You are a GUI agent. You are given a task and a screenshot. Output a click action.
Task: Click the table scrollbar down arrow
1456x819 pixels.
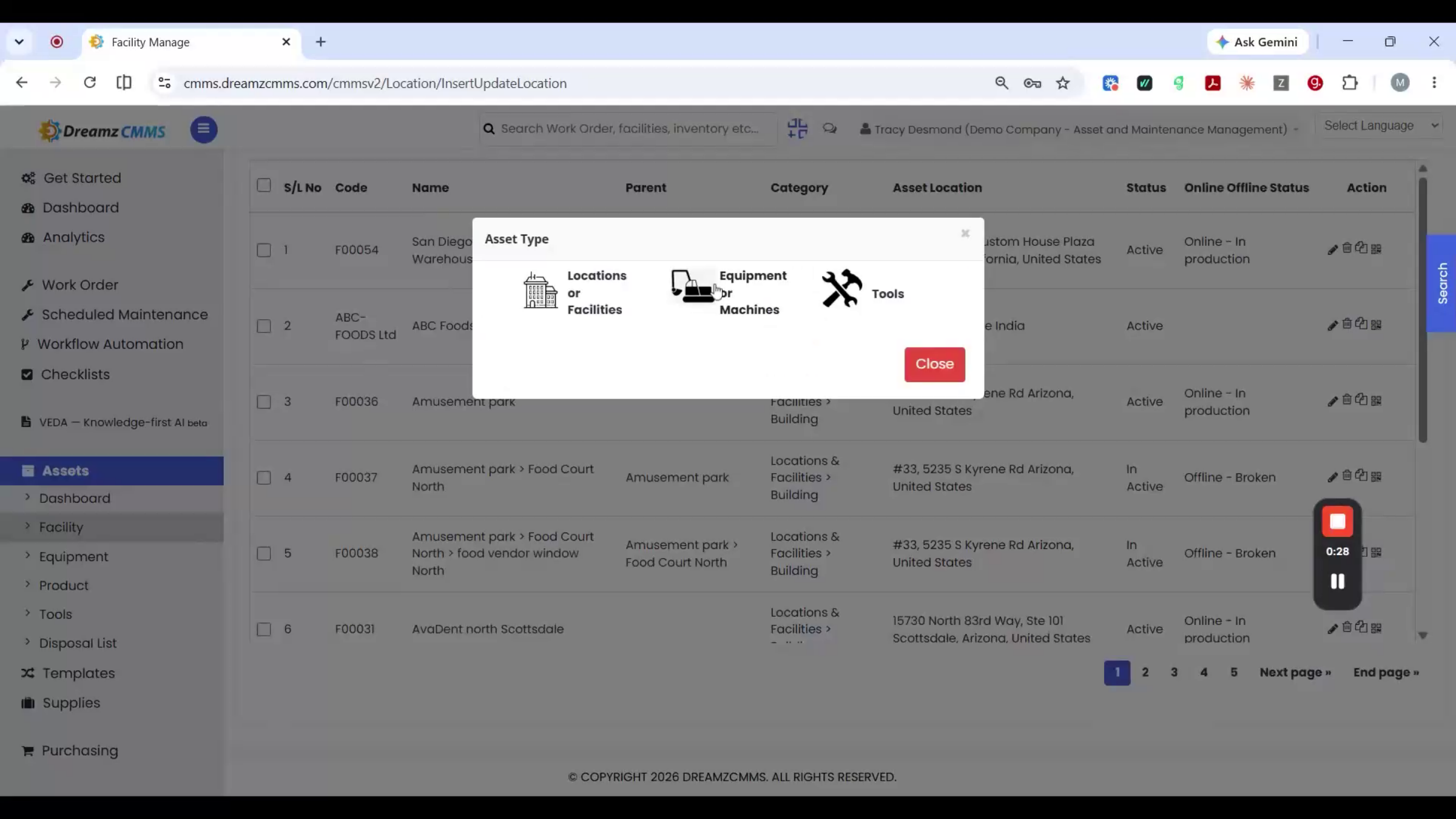[1423, 635]
